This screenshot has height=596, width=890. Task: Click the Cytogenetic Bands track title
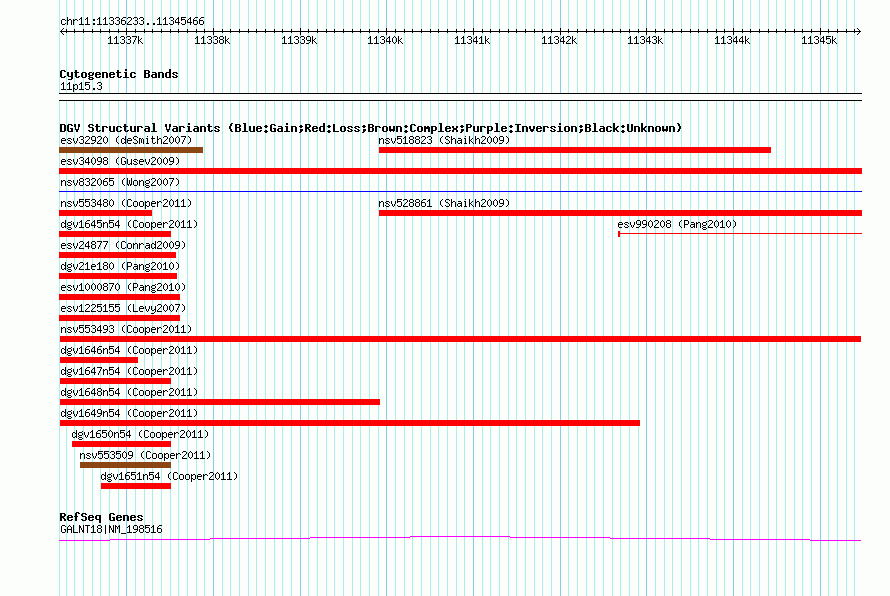point(119,74)
